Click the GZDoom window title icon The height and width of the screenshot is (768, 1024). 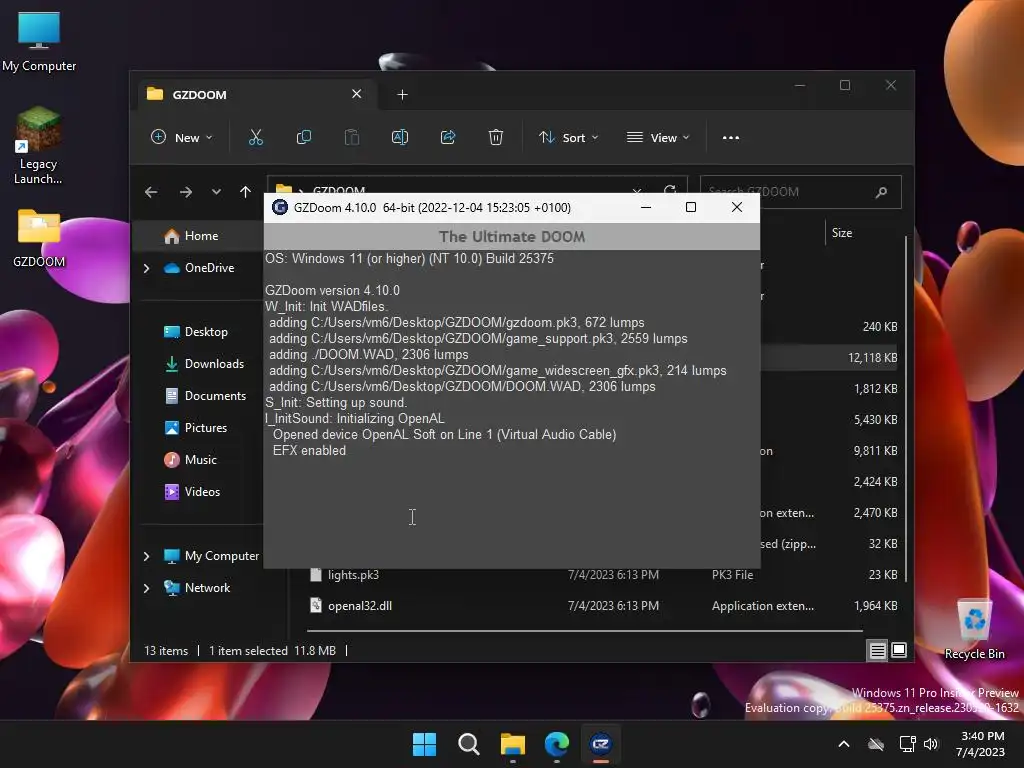280,208
